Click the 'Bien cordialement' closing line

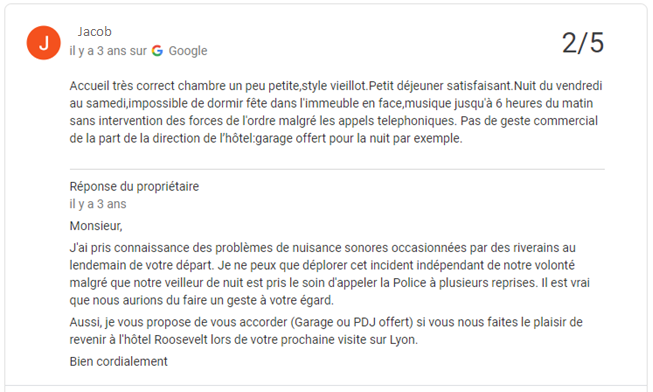(118, 362)
